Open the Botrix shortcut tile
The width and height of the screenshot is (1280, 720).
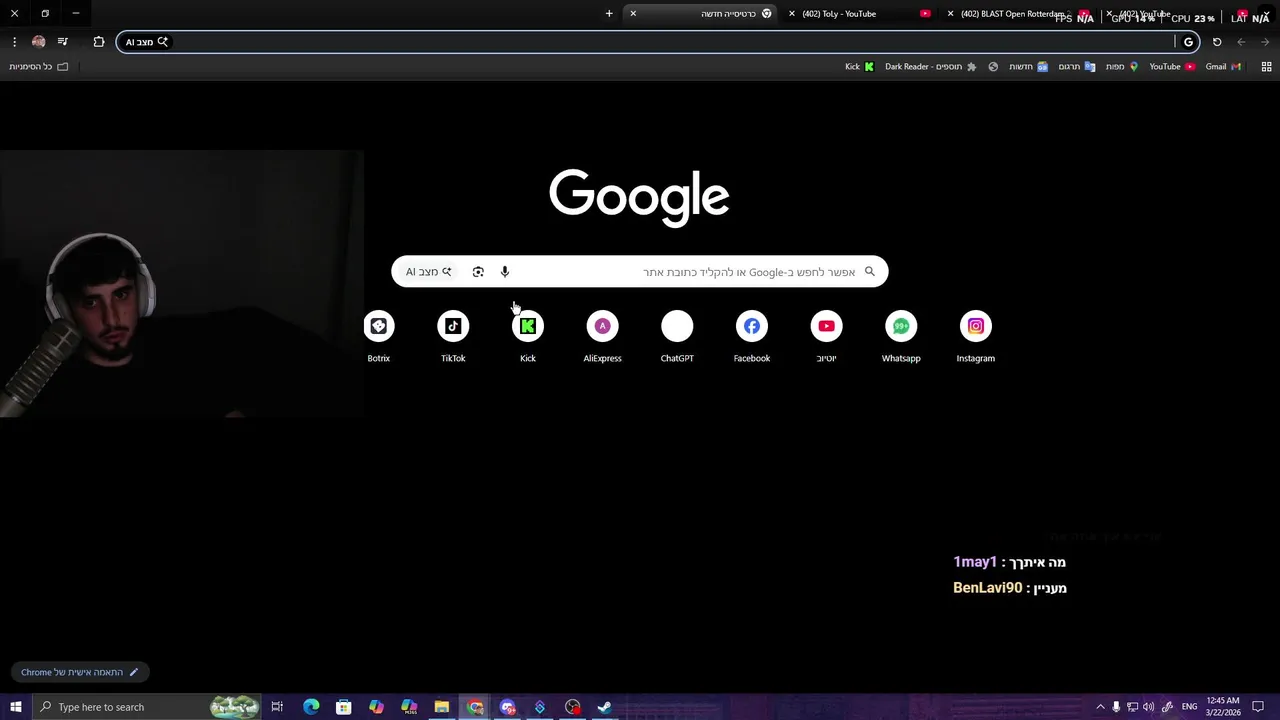tap(378, 337)
